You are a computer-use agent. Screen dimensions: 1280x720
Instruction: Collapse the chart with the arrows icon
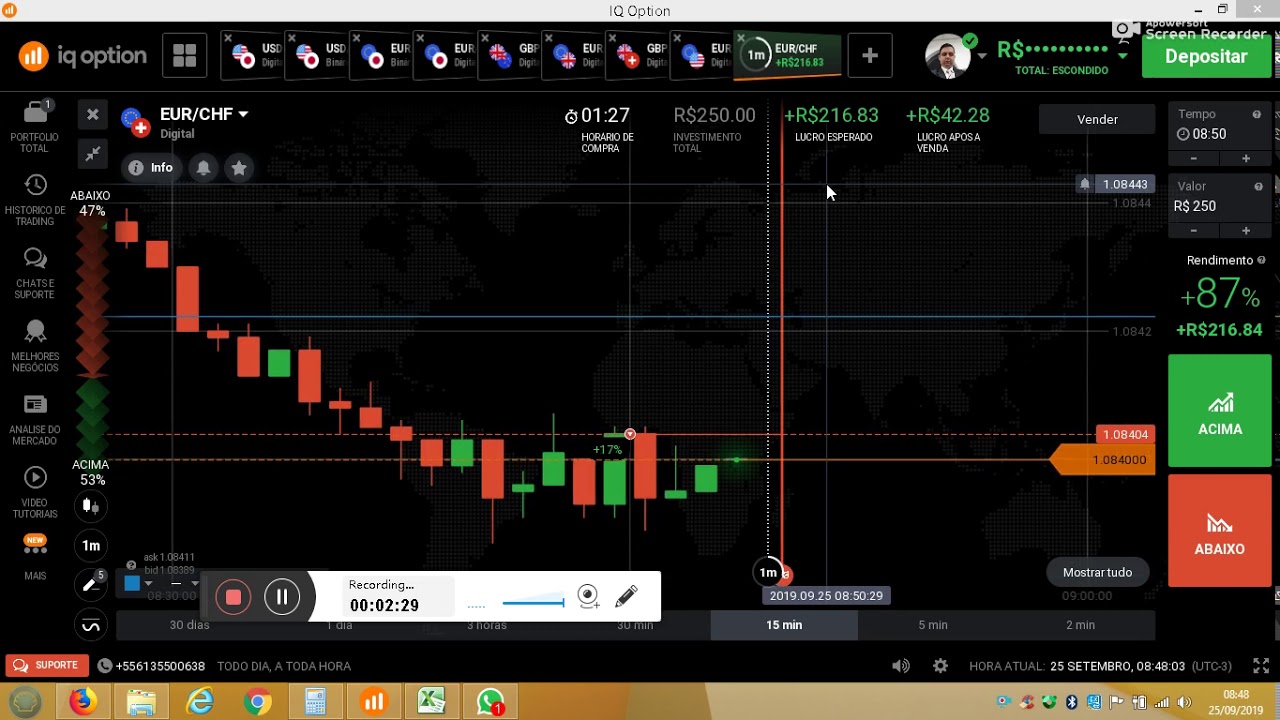[92, 154]
